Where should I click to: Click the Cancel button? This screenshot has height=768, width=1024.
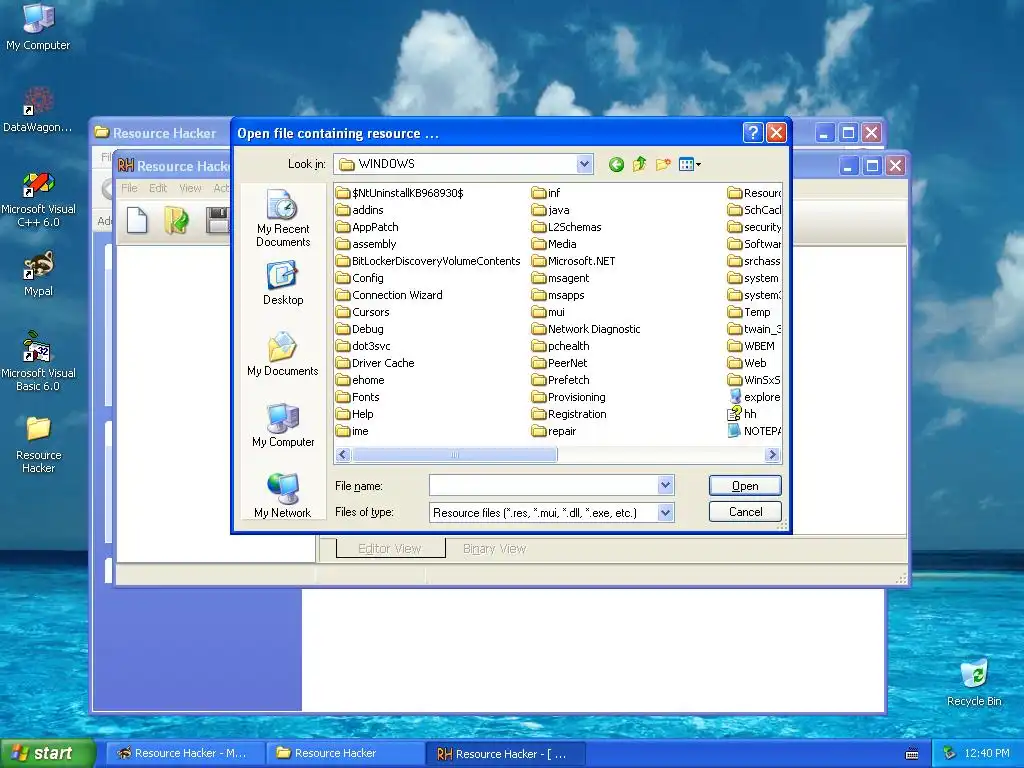tap(745, 511)
